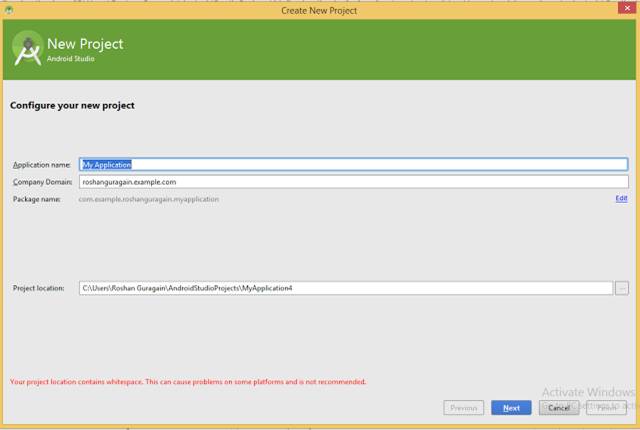Viewport: 640px width, 430px height.
Task: Click the Android Studio logo in header
Action: pyautogui.click(x=28, y=49)
